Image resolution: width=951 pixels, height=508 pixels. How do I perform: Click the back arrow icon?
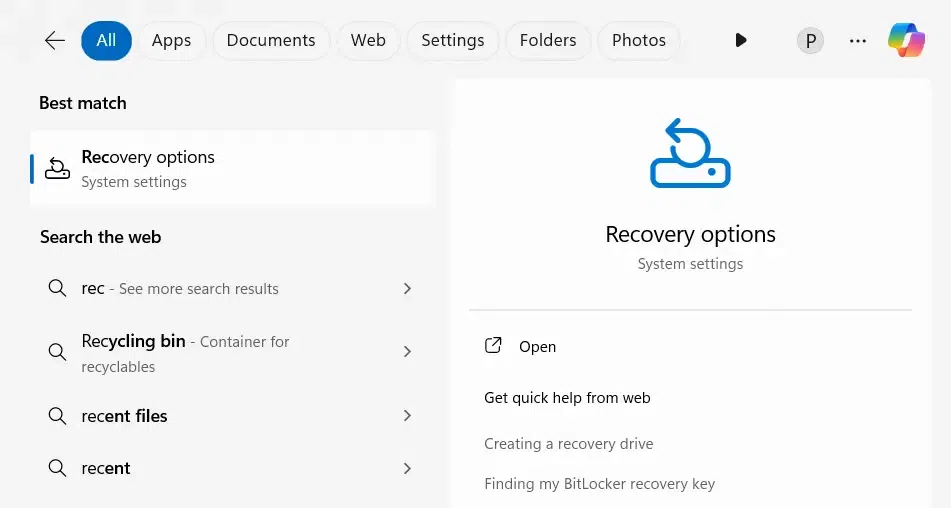[55, 41]
